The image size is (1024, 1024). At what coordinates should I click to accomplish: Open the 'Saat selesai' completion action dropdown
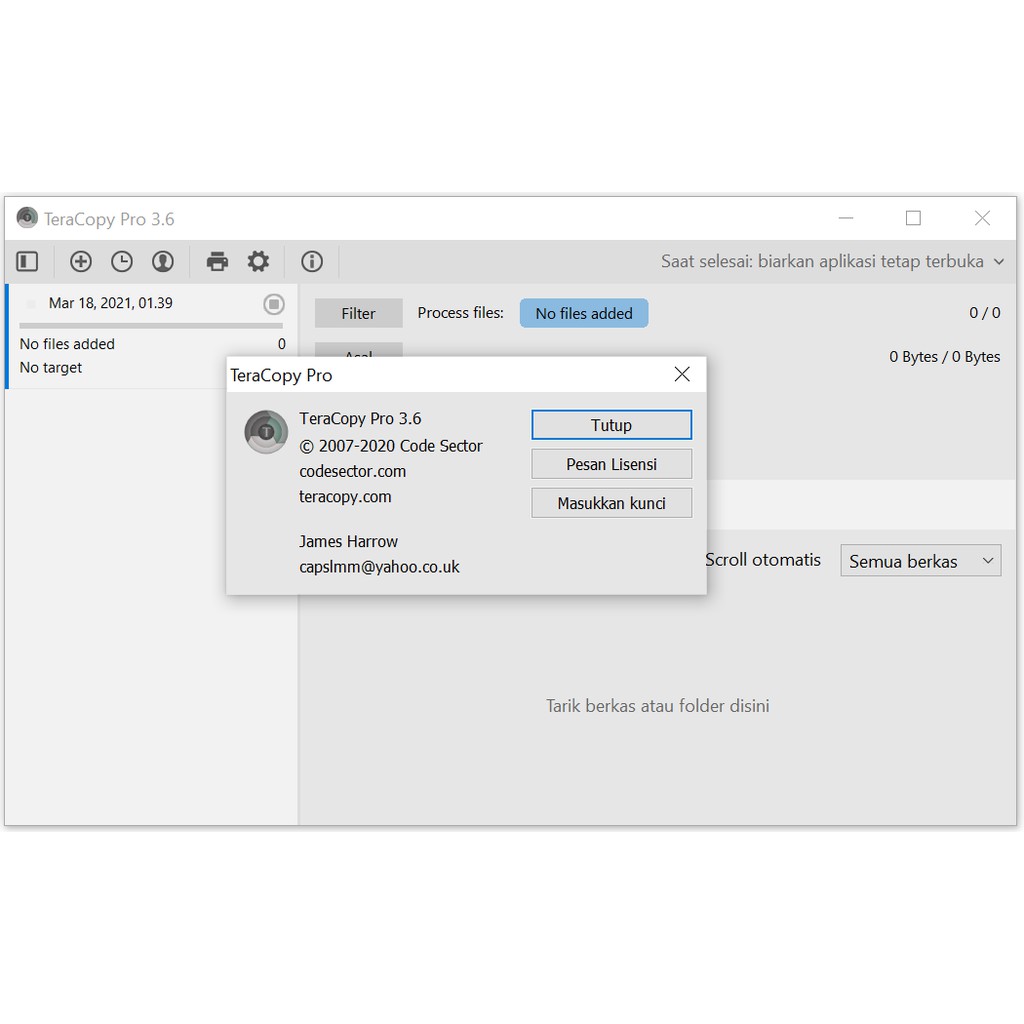point(828,261)
